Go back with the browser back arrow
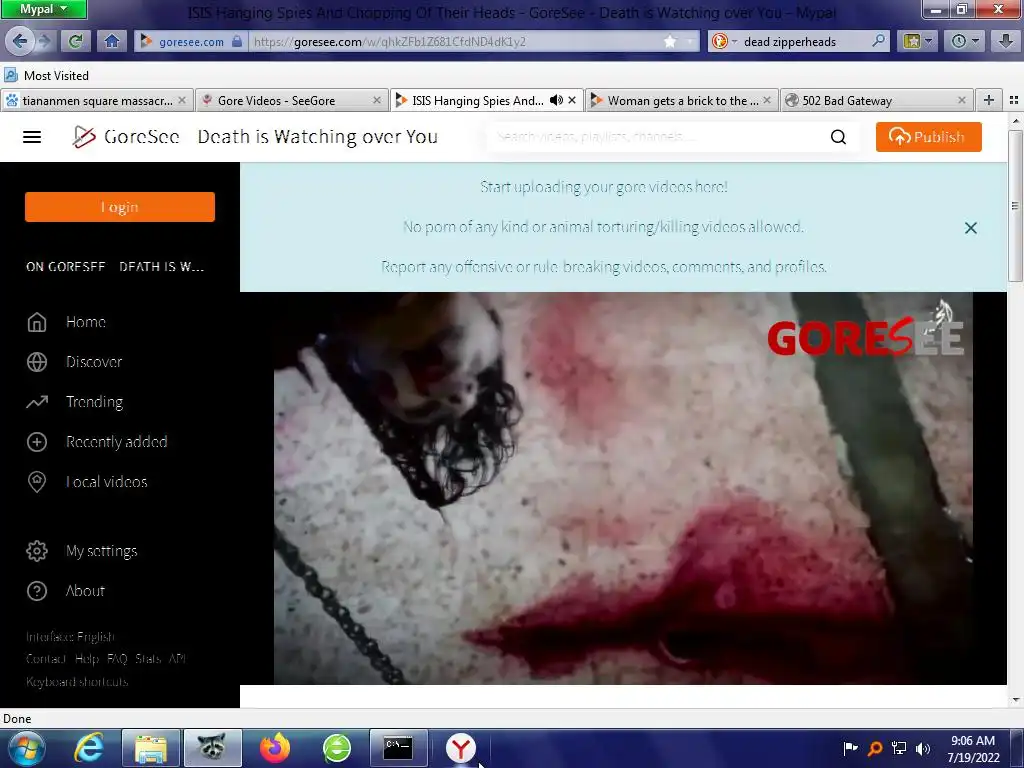1024x768 pixels. coord(19,42)
